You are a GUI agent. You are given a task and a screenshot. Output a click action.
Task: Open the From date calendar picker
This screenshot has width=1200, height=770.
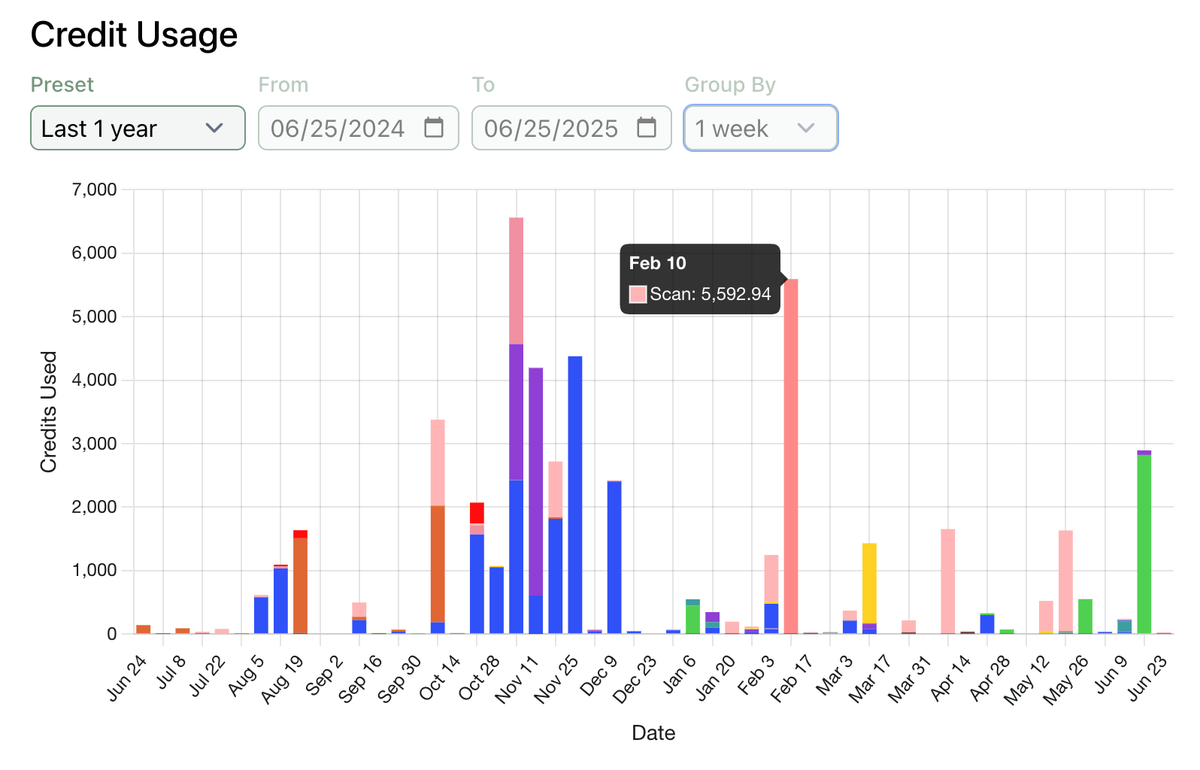[x=436, y=127]
